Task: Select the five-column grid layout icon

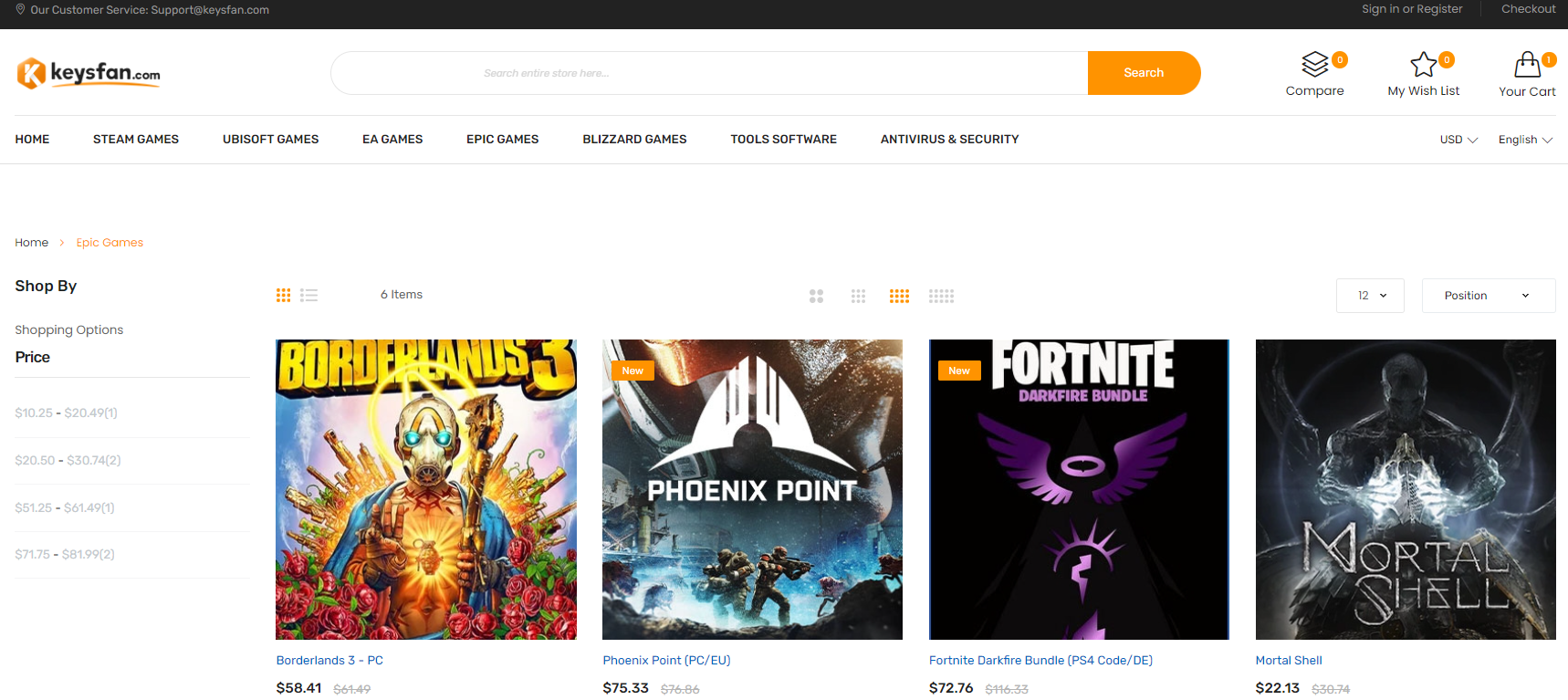Action: (x=941, y=296)
